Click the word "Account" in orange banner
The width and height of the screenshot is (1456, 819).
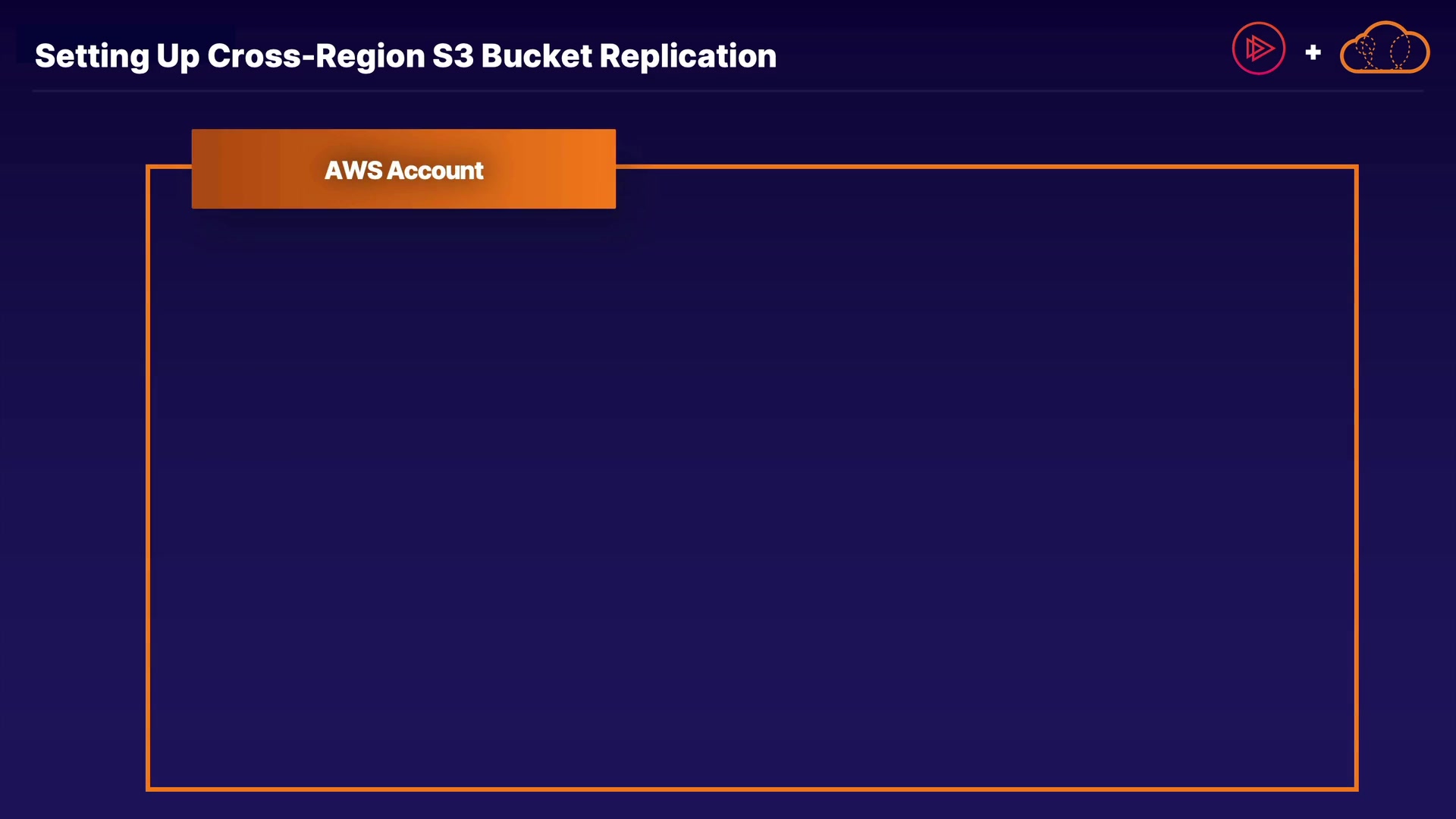[435, 171]
